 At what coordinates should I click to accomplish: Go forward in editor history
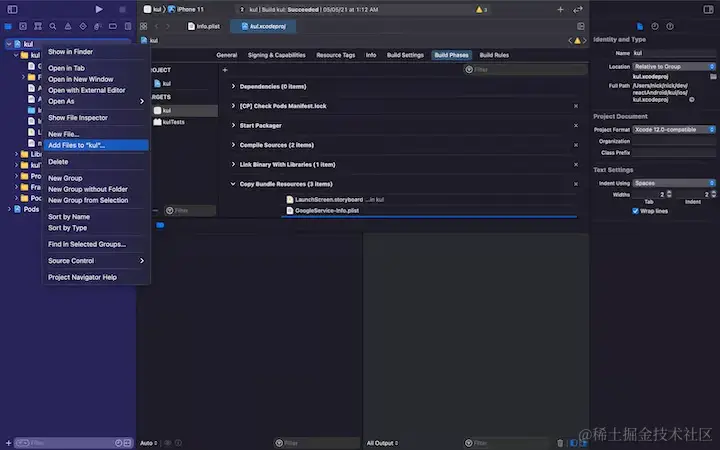pyautogui.click(x=168, y=27)
